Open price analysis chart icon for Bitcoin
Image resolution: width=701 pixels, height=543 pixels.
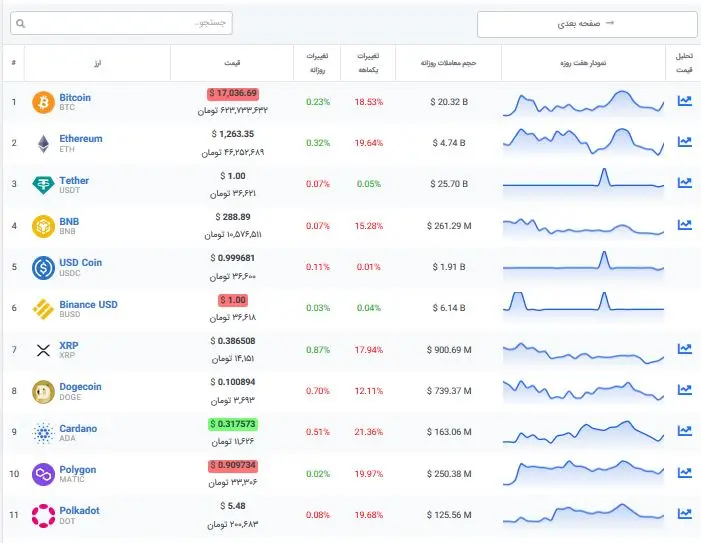[684, 101]
